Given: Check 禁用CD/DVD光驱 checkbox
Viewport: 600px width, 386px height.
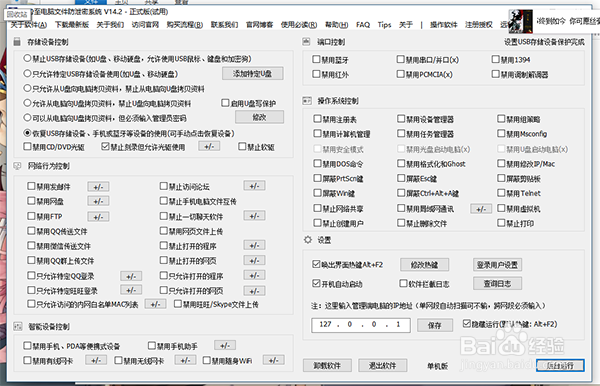Looking at the screenshot, I should (27, 147).
